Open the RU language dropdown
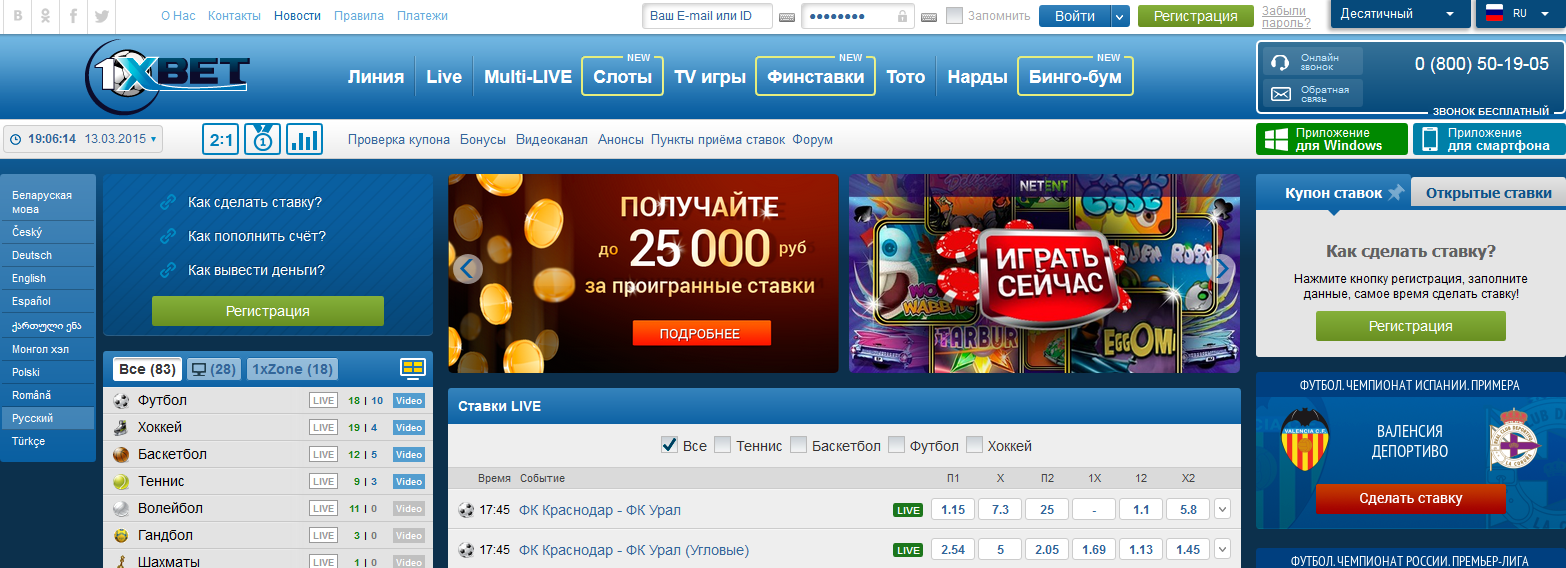The image size is (1566, 568). pyautogui.click(x=1520, y=14)
